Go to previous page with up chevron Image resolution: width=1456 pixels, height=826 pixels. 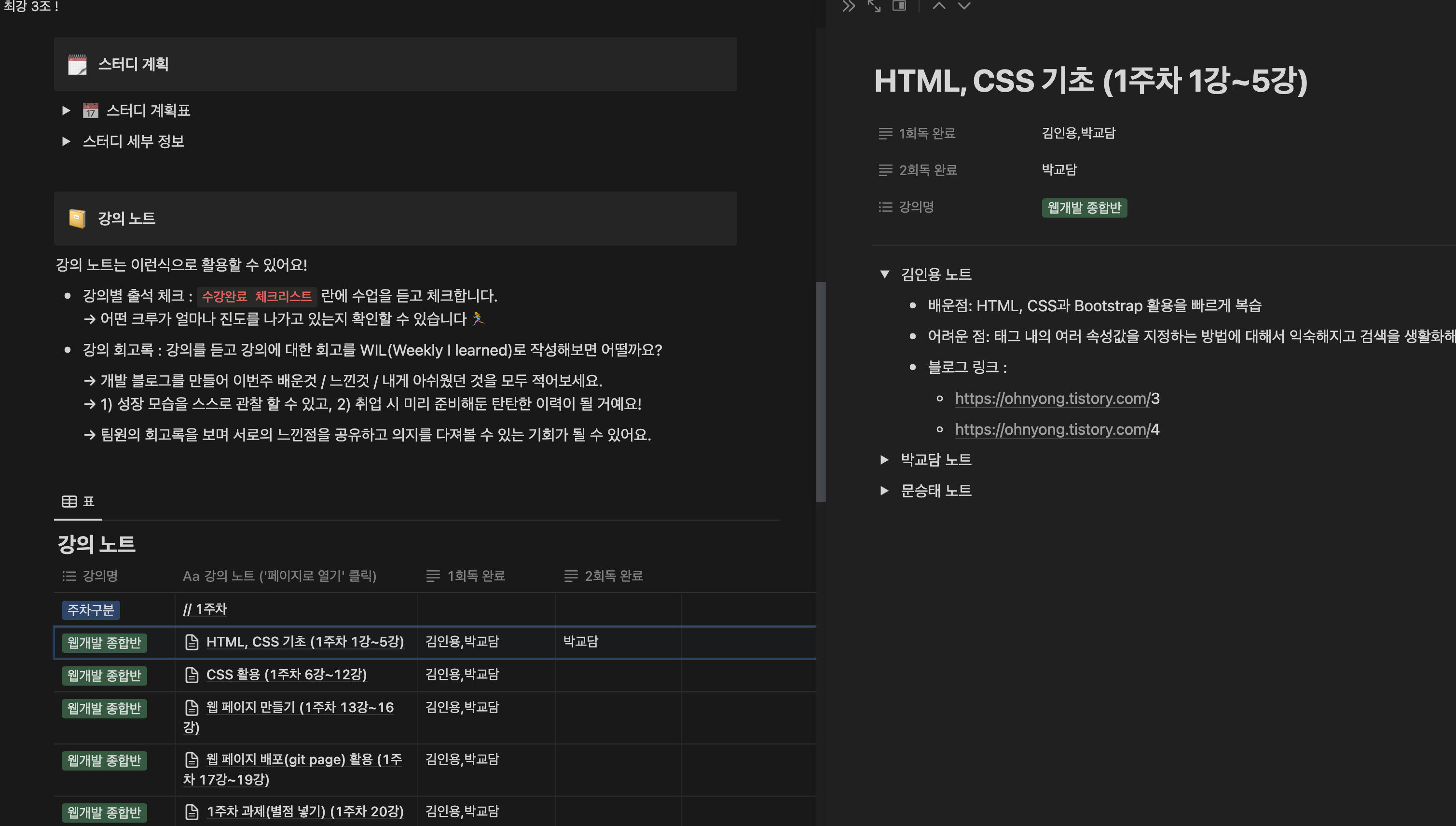[x=939, y=6]
